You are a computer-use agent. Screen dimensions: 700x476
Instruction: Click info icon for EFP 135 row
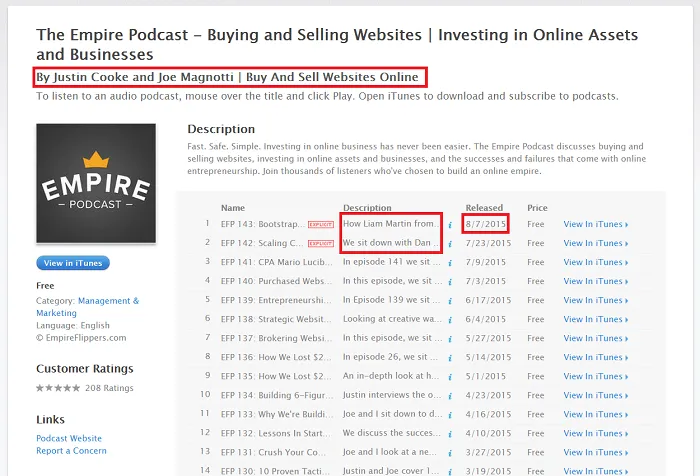point(450,377)
